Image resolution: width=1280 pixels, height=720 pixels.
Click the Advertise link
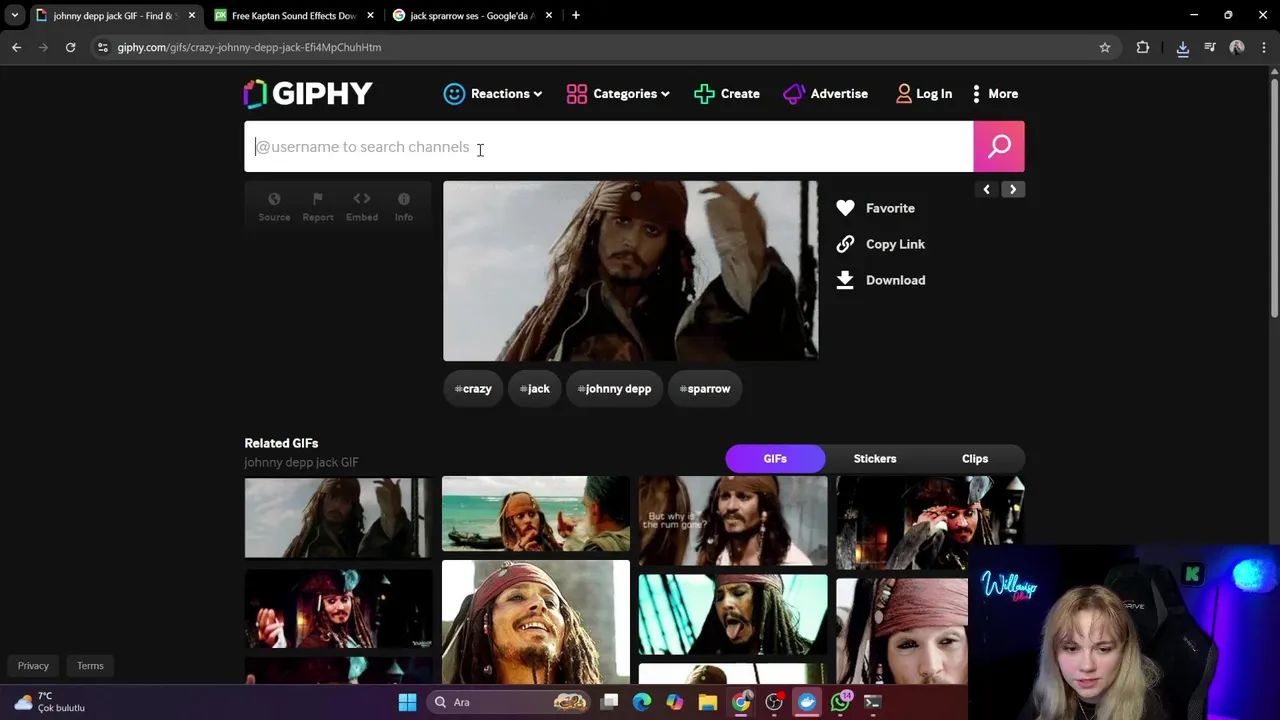point(826,94)
